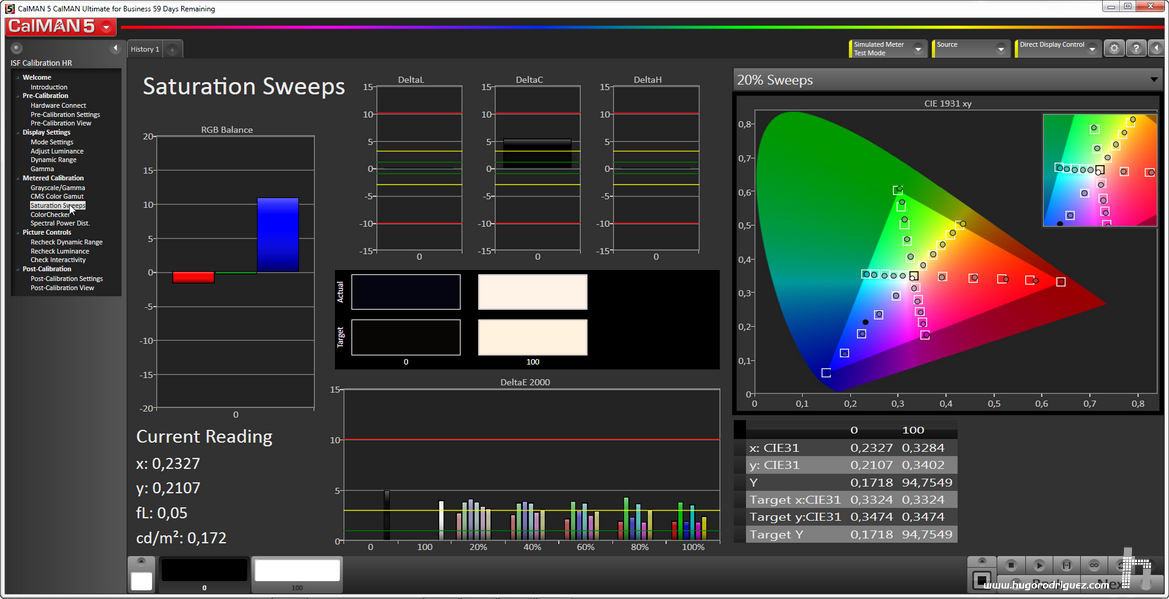Click the blue bar in RGB Balance chart

[277, 236]
